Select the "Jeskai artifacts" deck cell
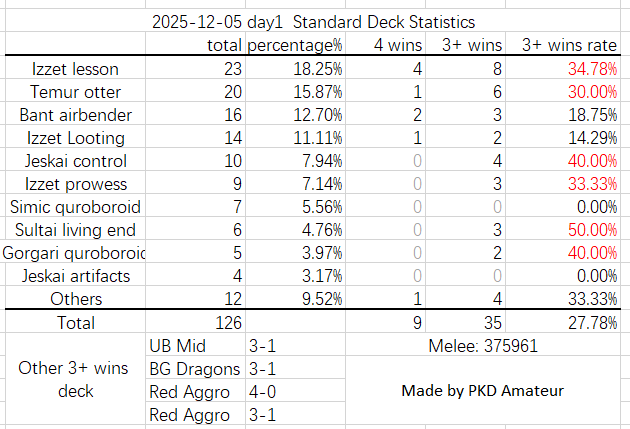 (x=75, y=276)
